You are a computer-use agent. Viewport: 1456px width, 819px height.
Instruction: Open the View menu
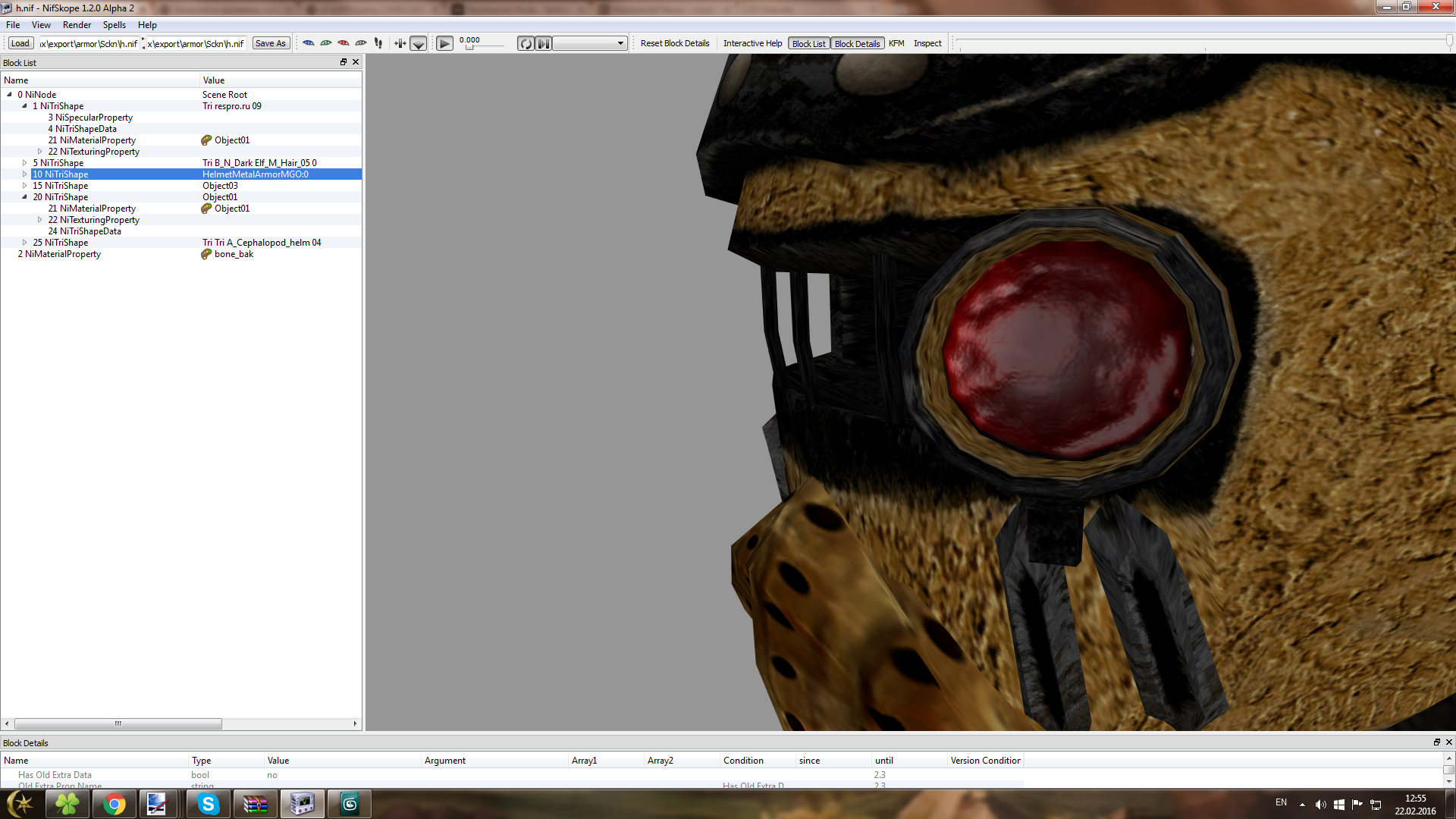41,25
